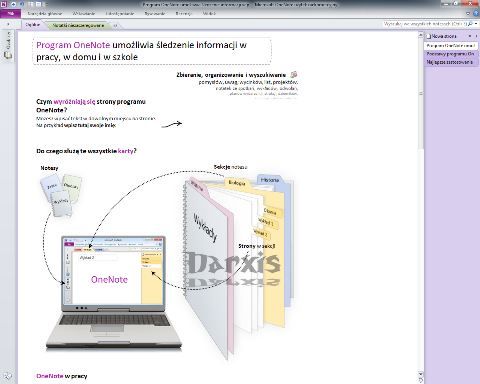Open the search scope dropdown arrow
The width and height of the screenshot is (480, 384).
point(475,24)
